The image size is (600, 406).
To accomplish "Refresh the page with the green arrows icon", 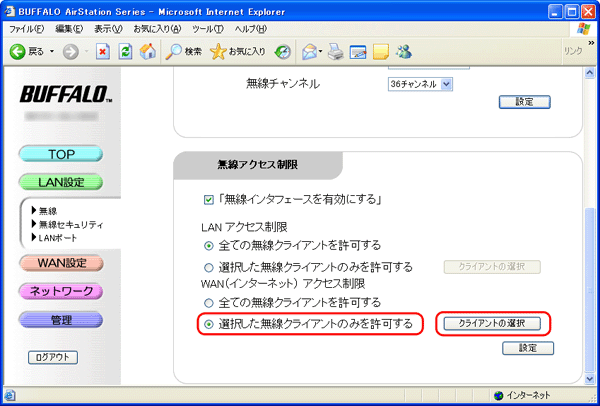I will pyautogui.click(x=125, y=52).
